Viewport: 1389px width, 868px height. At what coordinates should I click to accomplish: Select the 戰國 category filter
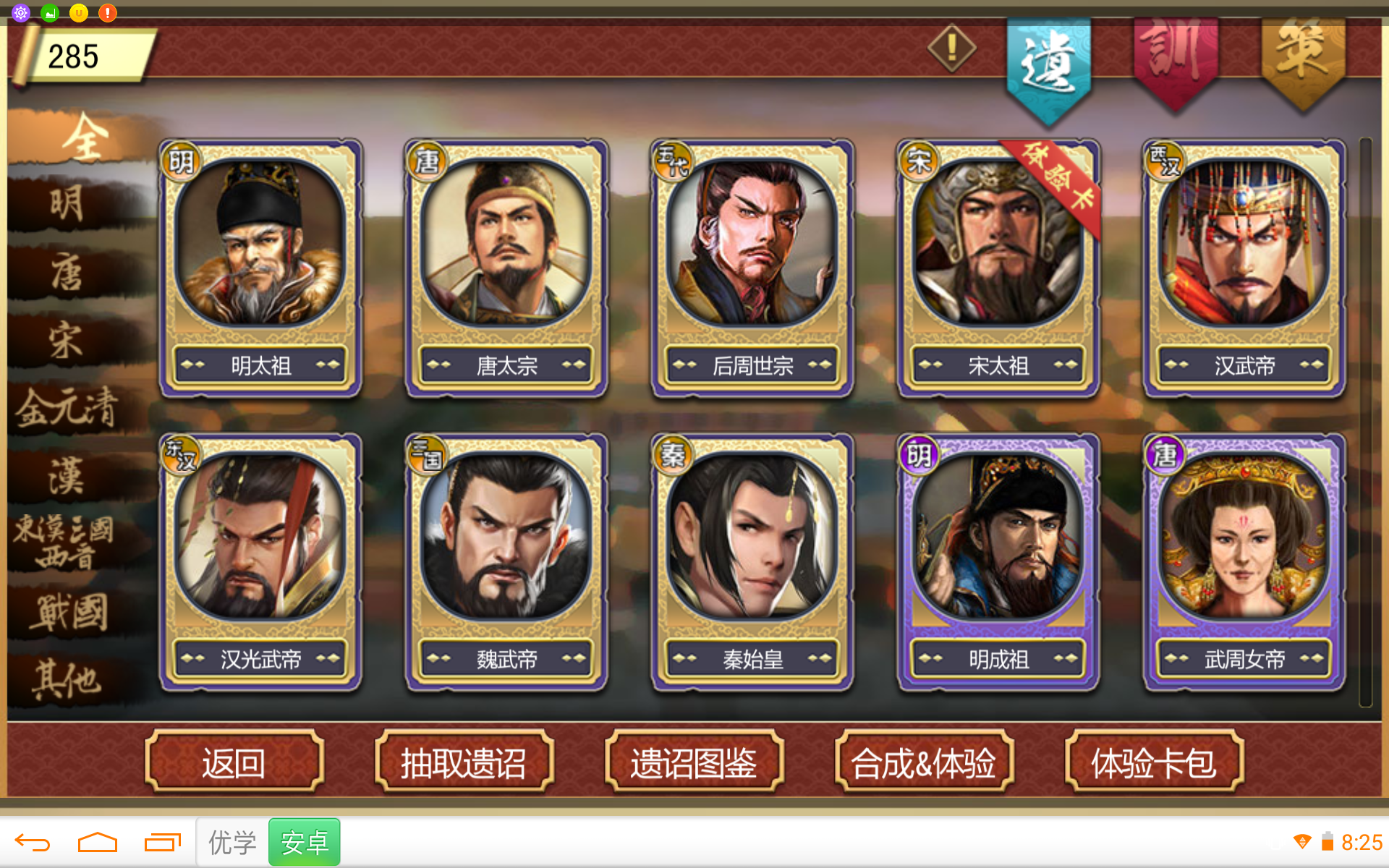[69, 612]
